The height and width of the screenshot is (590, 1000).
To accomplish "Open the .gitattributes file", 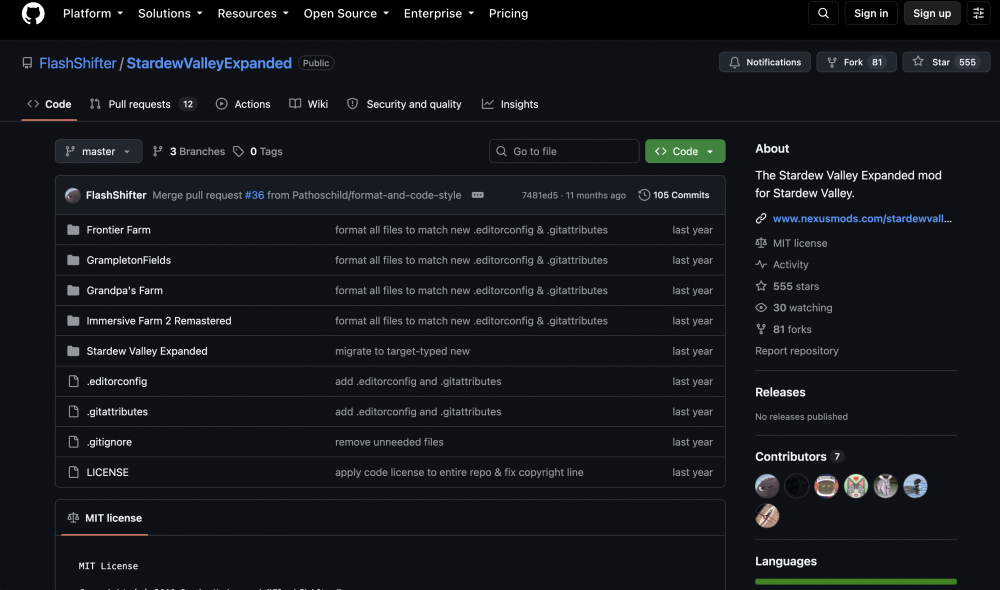I will 117,411.
